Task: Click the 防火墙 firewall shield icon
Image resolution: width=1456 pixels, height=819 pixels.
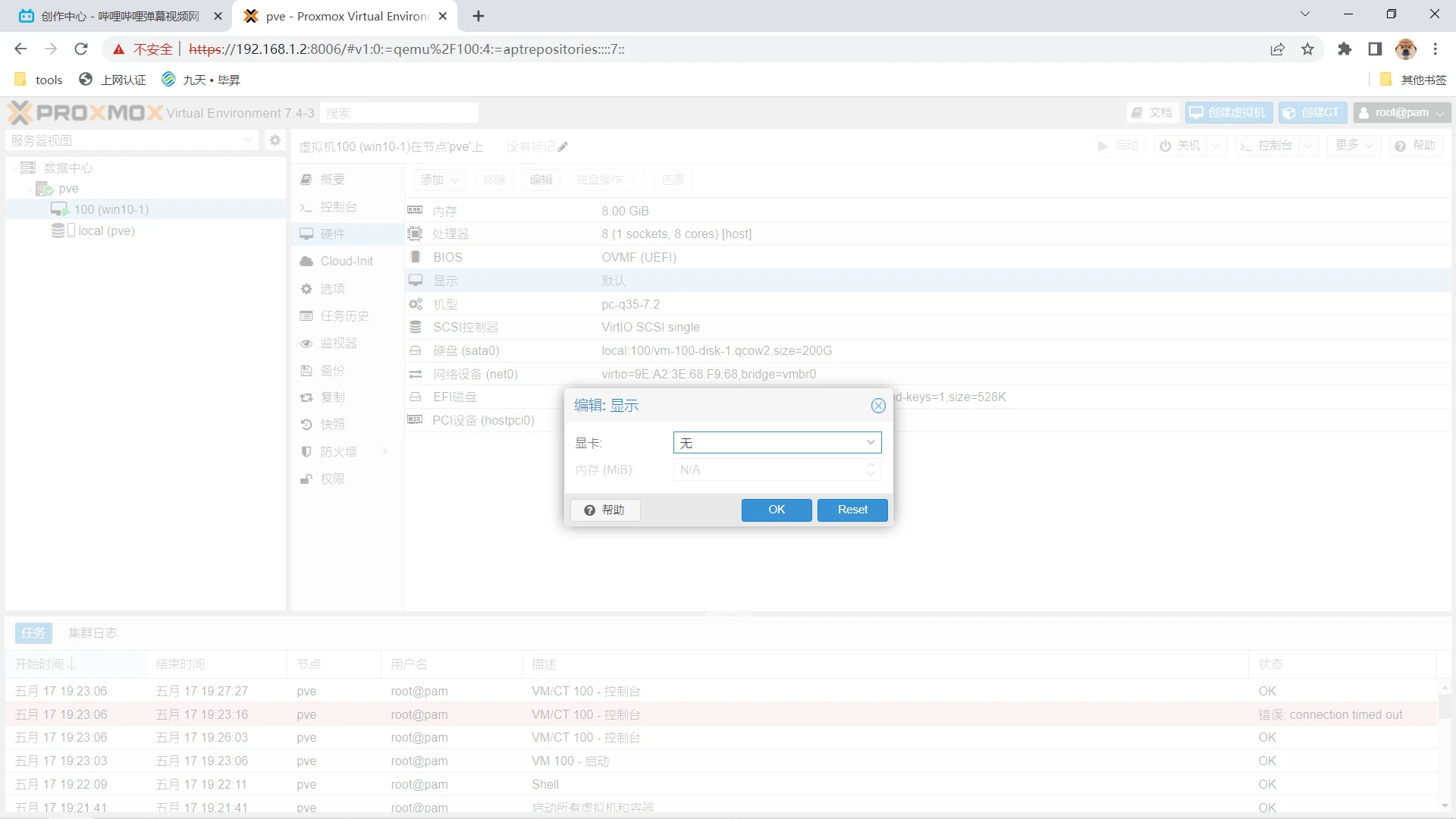Action: 306,452
